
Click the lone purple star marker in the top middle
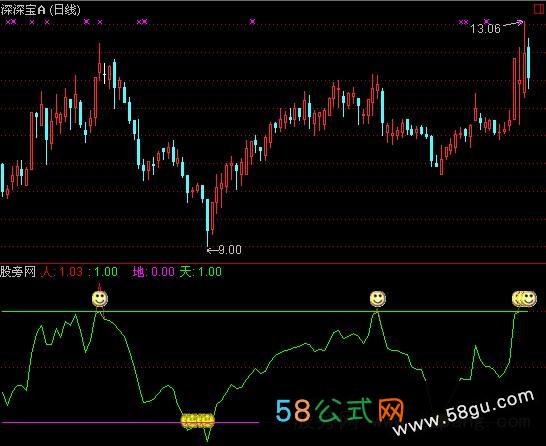(252, 22)
